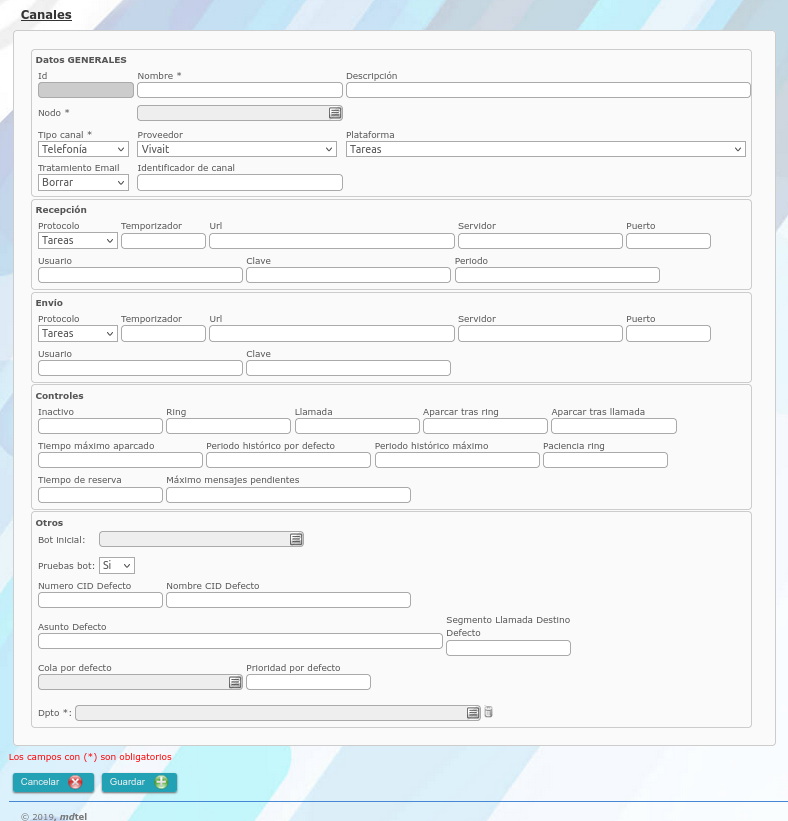Click the Envío Clave field

[348, 368]
